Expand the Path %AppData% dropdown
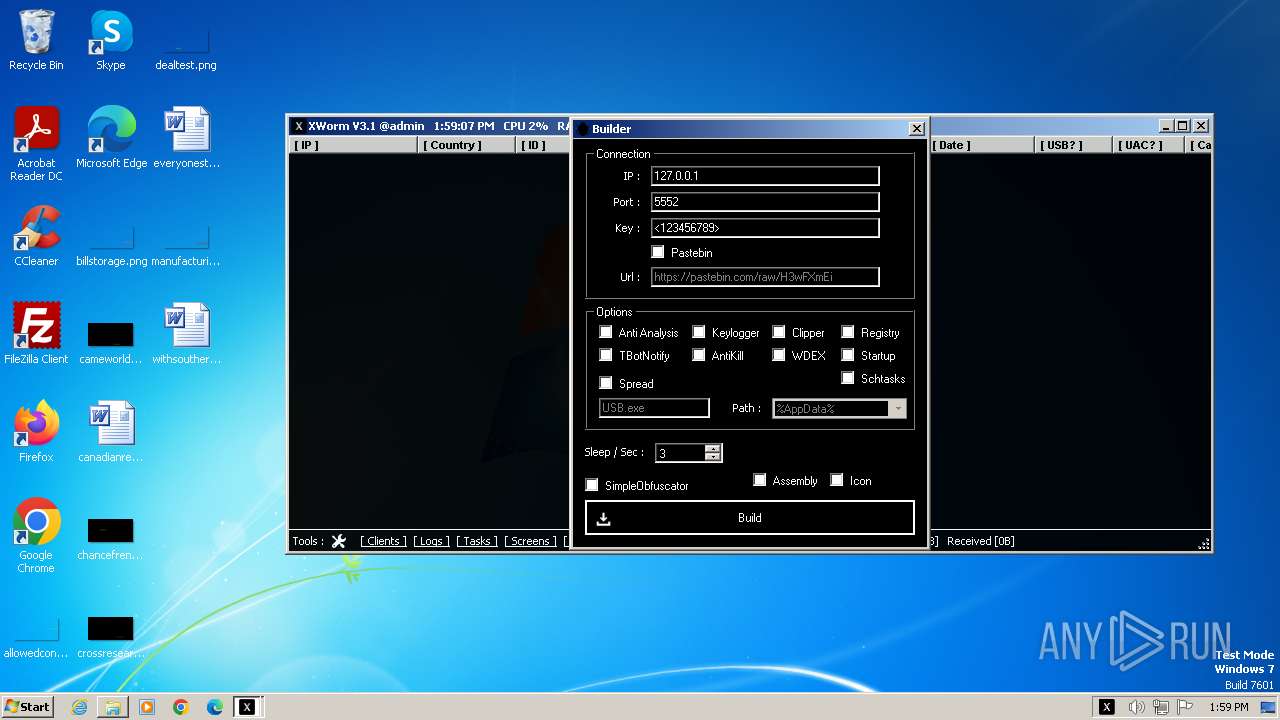1280x720 pixels. point(898,408)
